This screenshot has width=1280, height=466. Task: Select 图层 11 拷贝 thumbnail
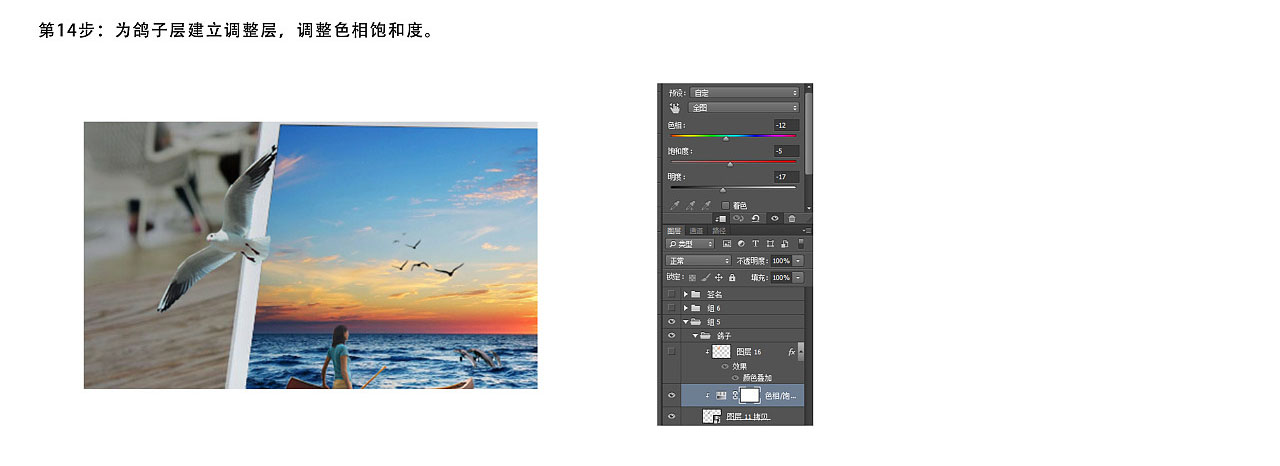click(x=712, y=417)
